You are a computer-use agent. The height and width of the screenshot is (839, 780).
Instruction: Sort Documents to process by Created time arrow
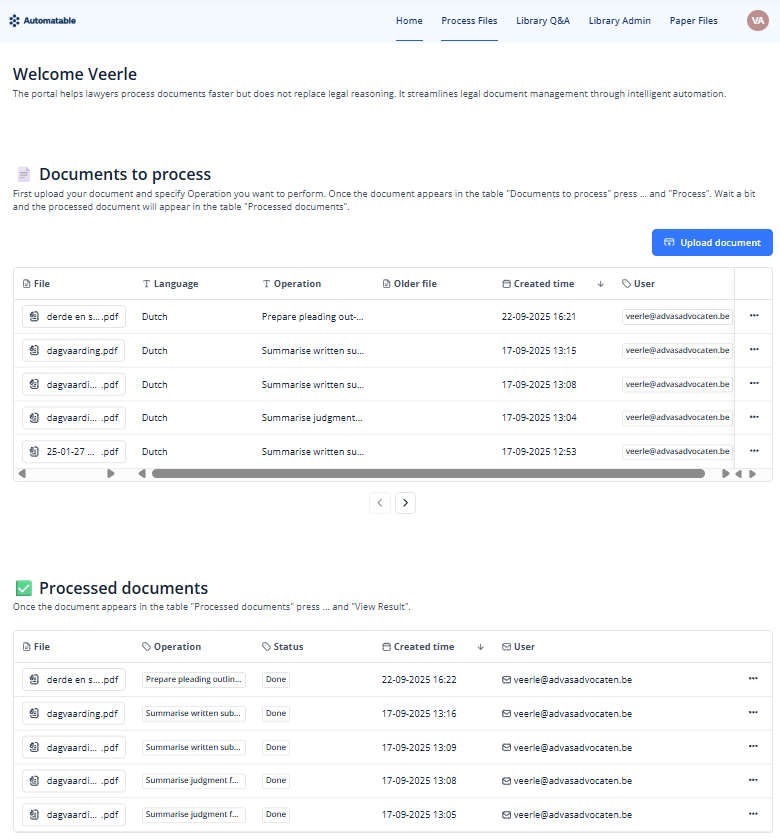[600, 284]
